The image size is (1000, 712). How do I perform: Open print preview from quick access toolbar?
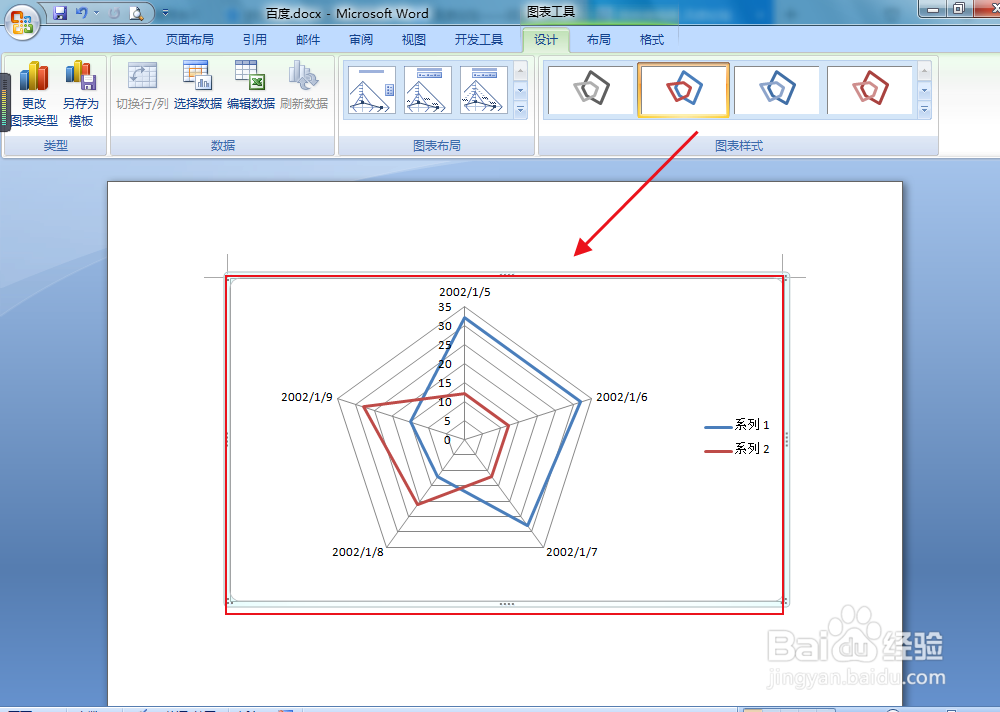coord(136,13)
